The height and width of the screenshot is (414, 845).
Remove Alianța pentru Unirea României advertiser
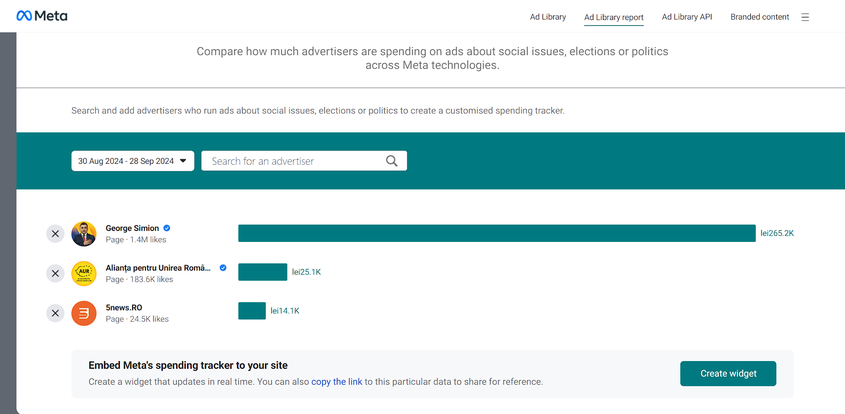click(55, 273)
